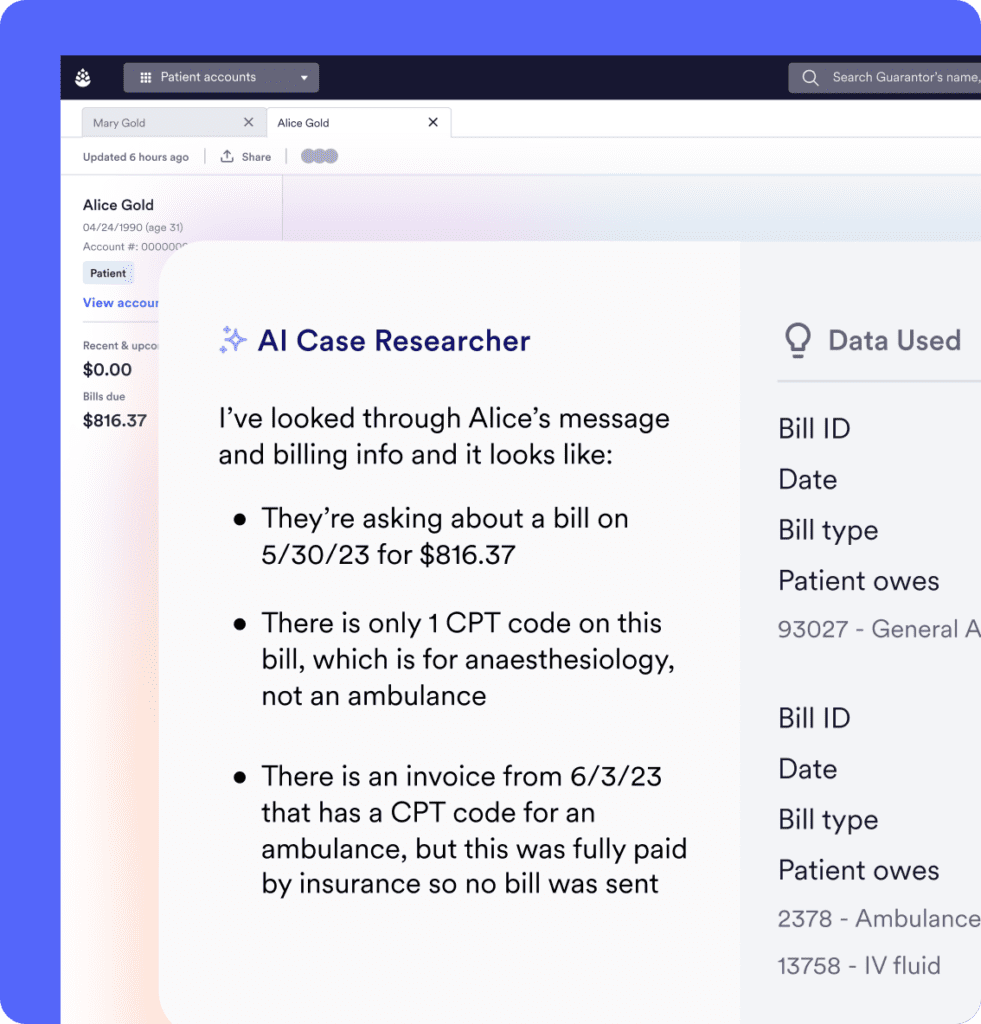Select the 13758 - IV fluid line
Screen dimensions: 981x1024
858,965
